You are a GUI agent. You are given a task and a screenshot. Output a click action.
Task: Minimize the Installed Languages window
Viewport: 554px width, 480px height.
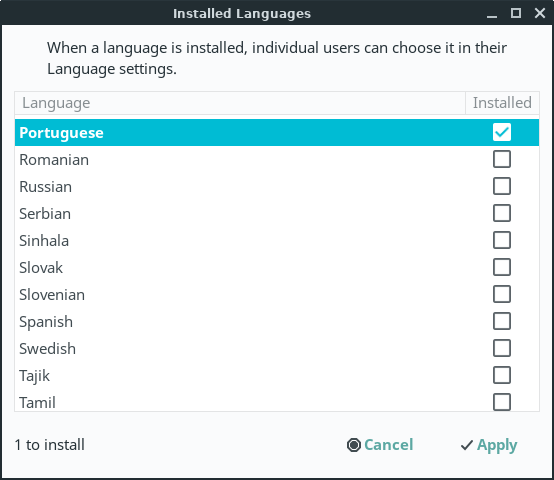[492, 14]
